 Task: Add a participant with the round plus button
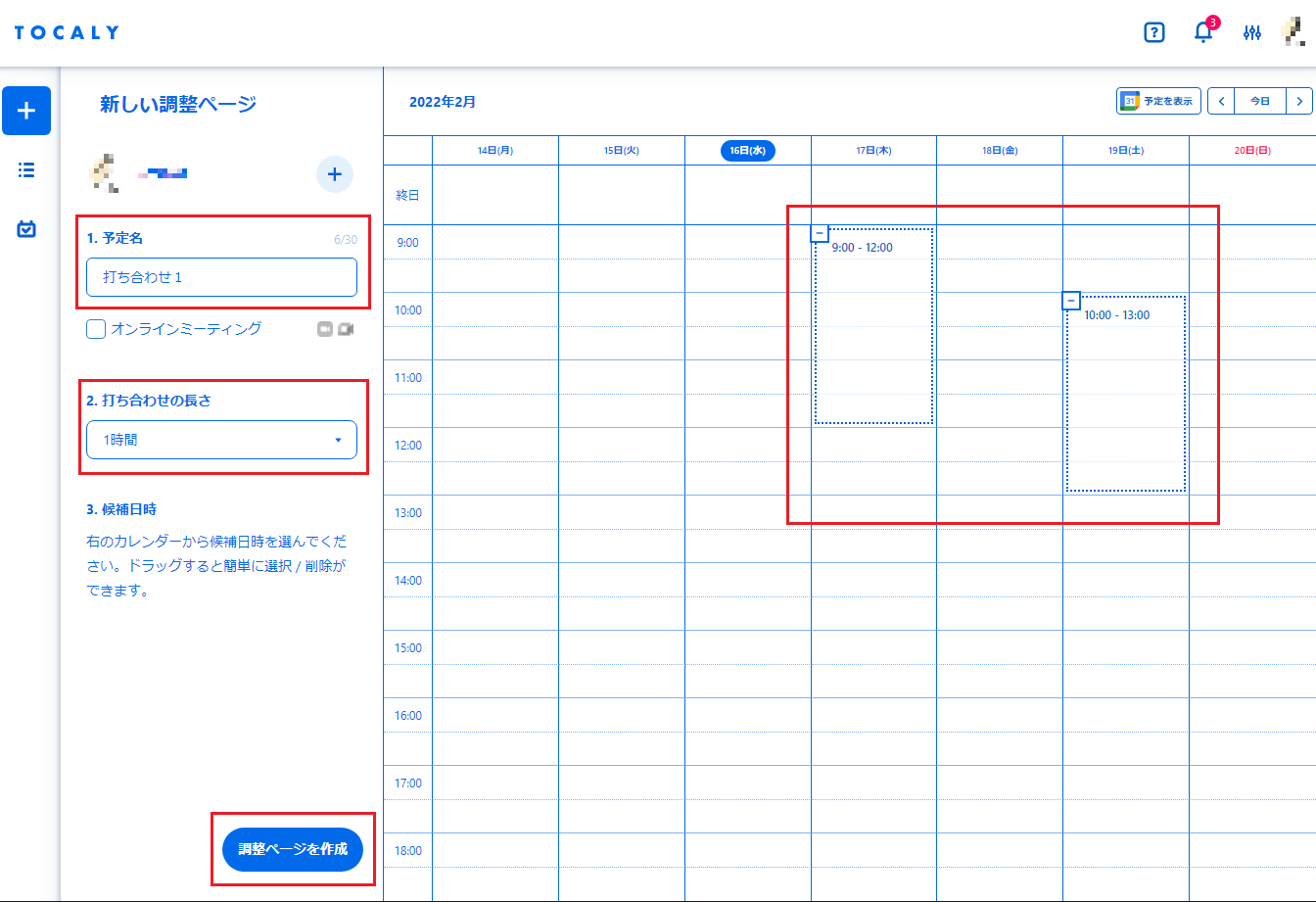click(335, 174)
